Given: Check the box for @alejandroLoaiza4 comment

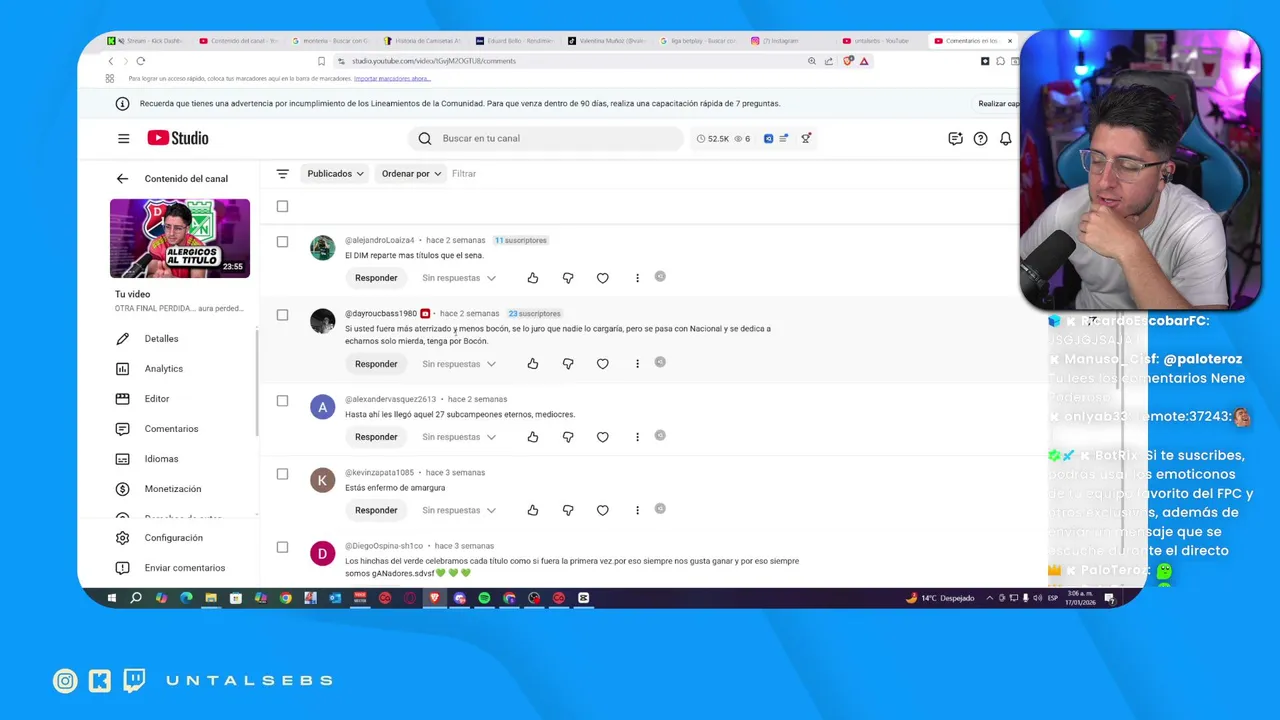Looking at the screenshot, I should click(282, 242).
